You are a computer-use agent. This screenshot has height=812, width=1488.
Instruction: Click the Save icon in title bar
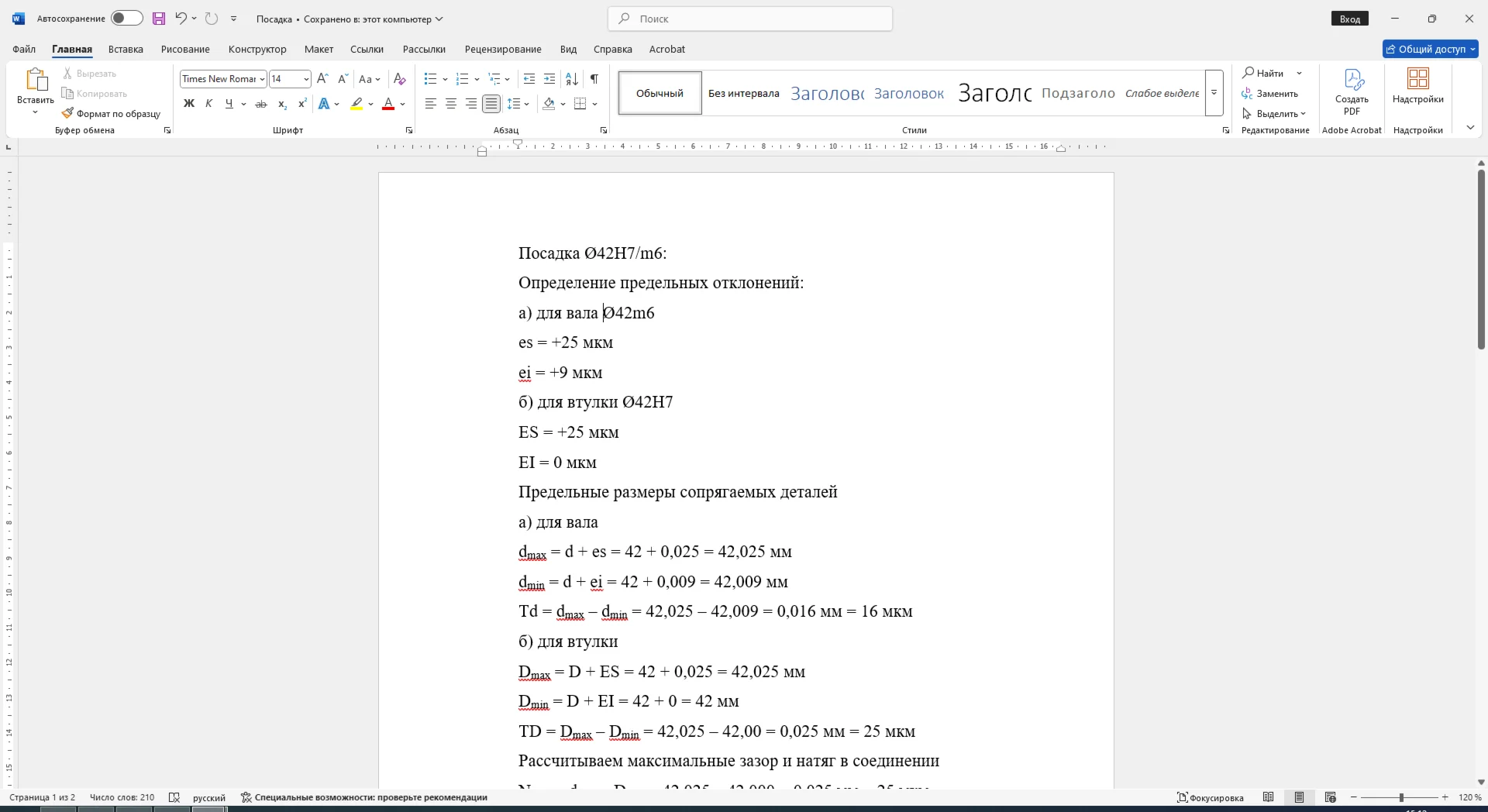coord(159,19)
